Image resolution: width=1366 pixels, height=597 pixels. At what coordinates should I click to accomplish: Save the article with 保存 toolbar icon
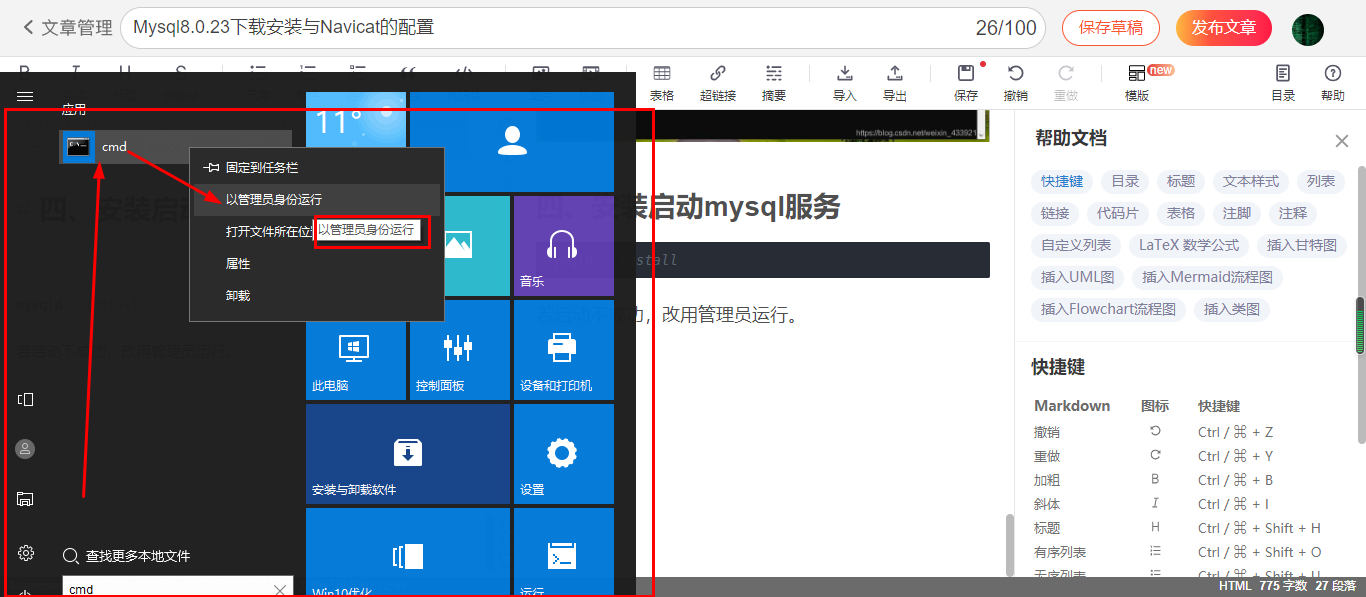(x=966, y=83)
